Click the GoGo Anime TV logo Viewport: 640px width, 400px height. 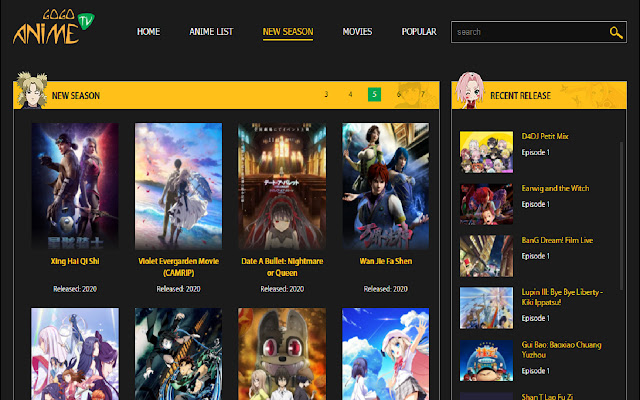(53, 27)
